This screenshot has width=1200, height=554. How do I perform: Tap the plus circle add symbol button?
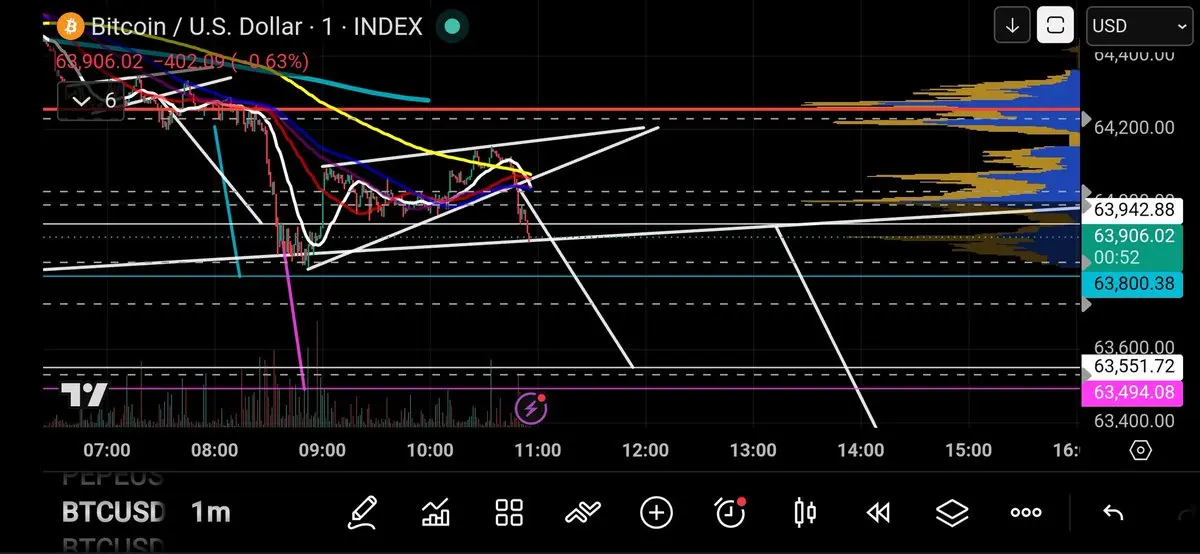click(x=656, y=513)
